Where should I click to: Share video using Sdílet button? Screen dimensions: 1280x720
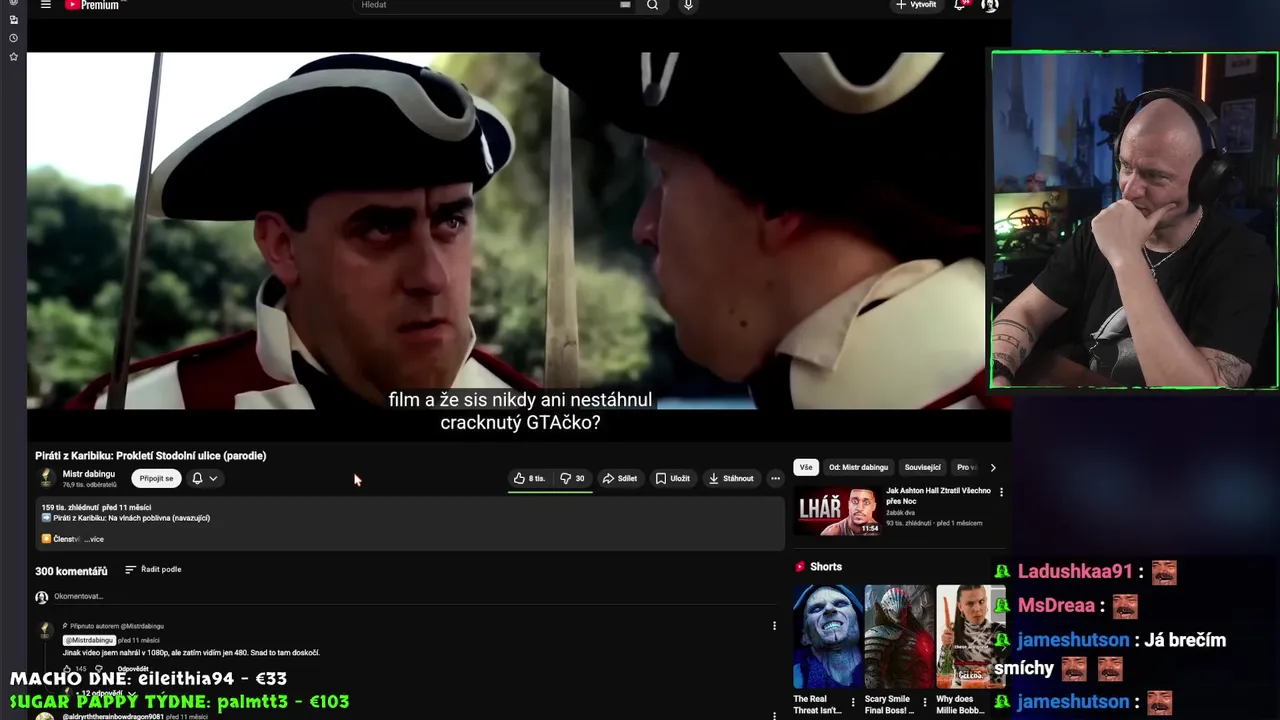pyautogui.click(x=619, y=478)
